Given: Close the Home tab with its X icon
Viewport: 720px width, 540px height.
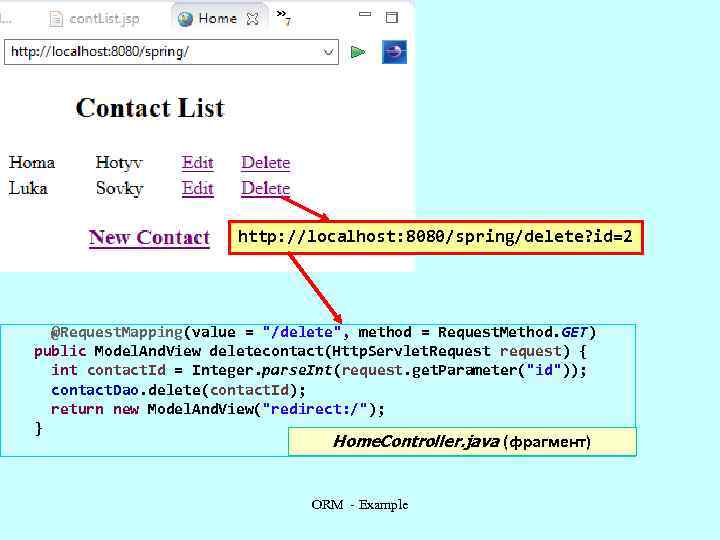Looking at the screenshot, I should pos(252,19).
